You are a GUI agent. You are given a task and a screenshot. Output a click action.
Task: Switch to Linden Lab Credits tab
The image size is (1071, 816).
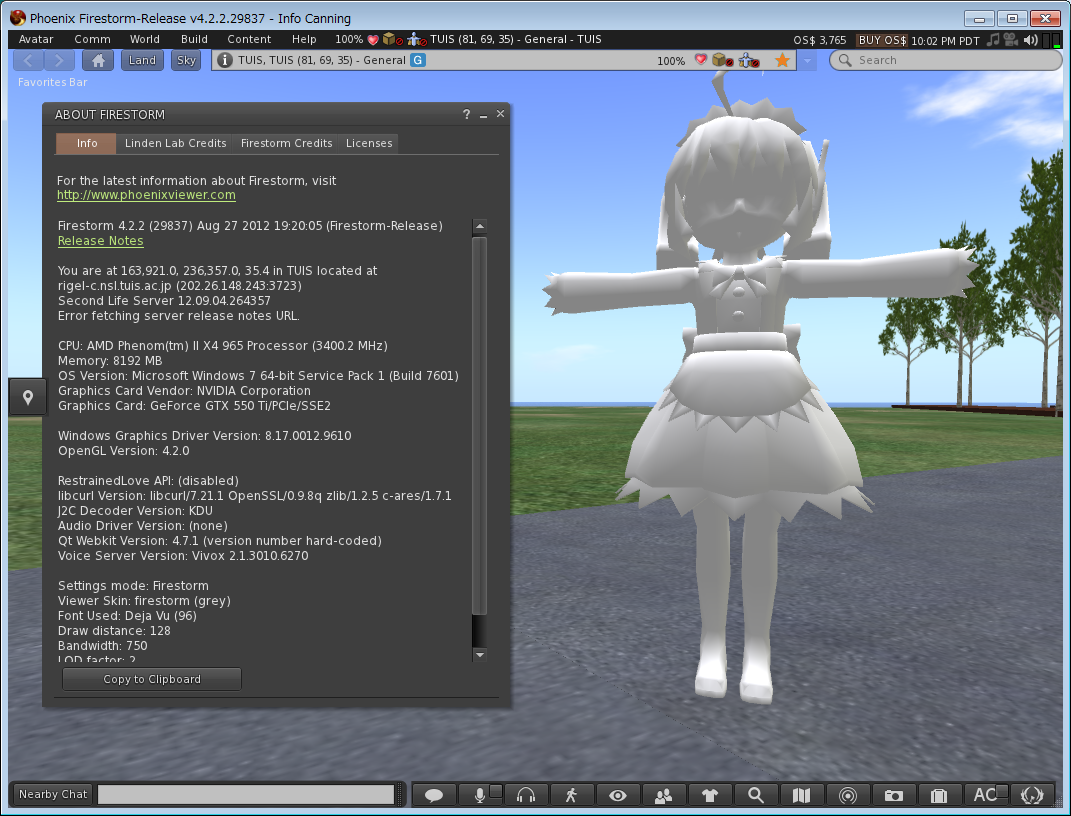175,143
